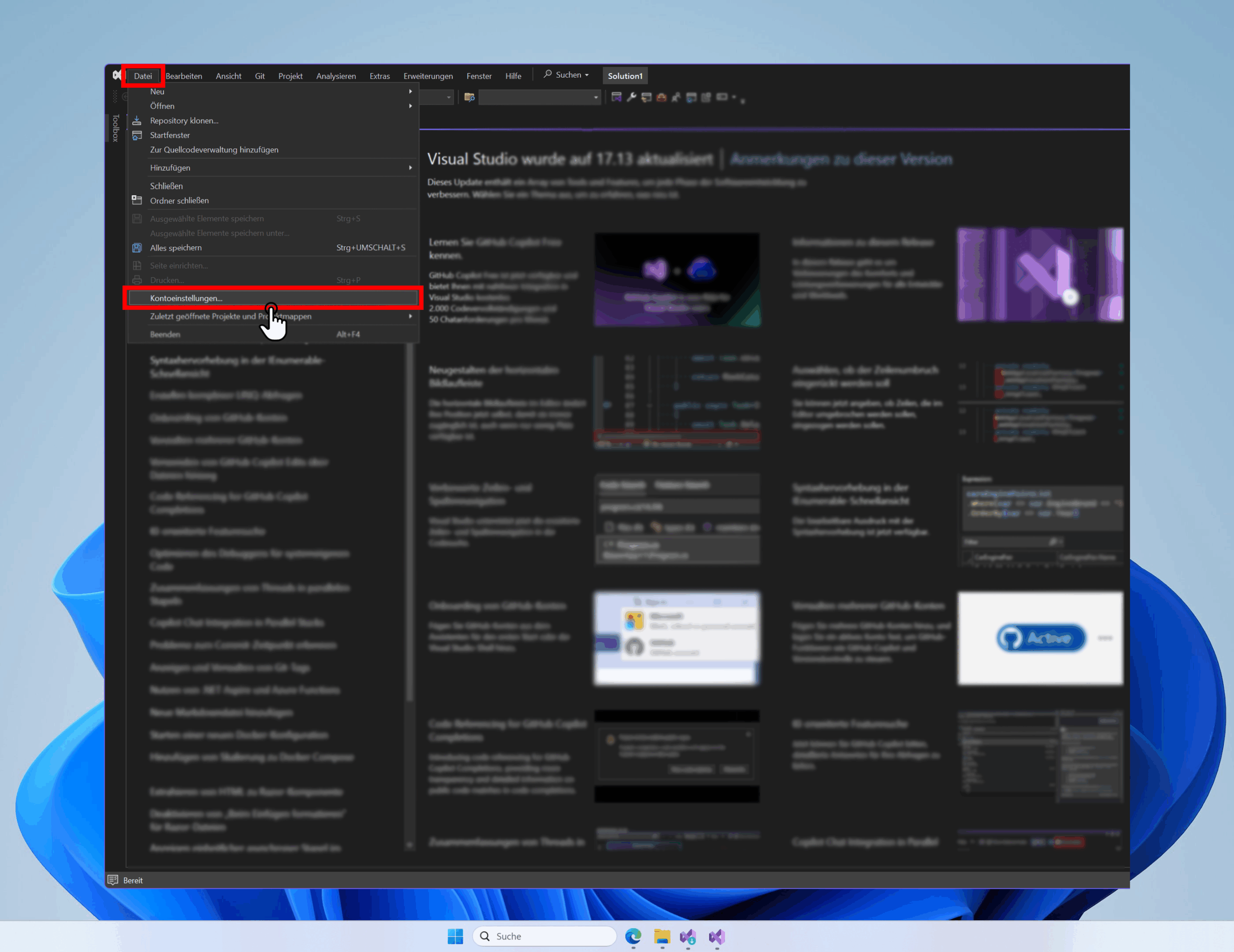Click the folder-with-magnifier search icon

(469, 97)
